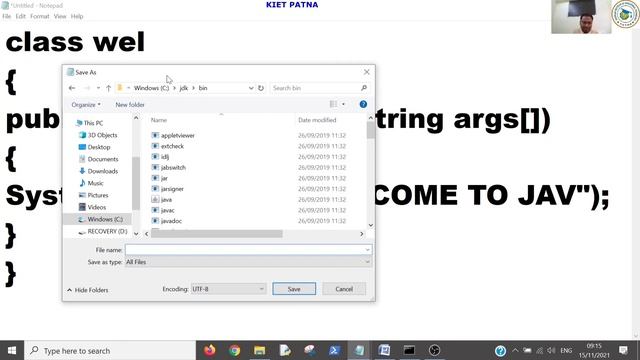Sort by the Date modified column
This screenshot has width=640, height=360.
tap(317, 120)
